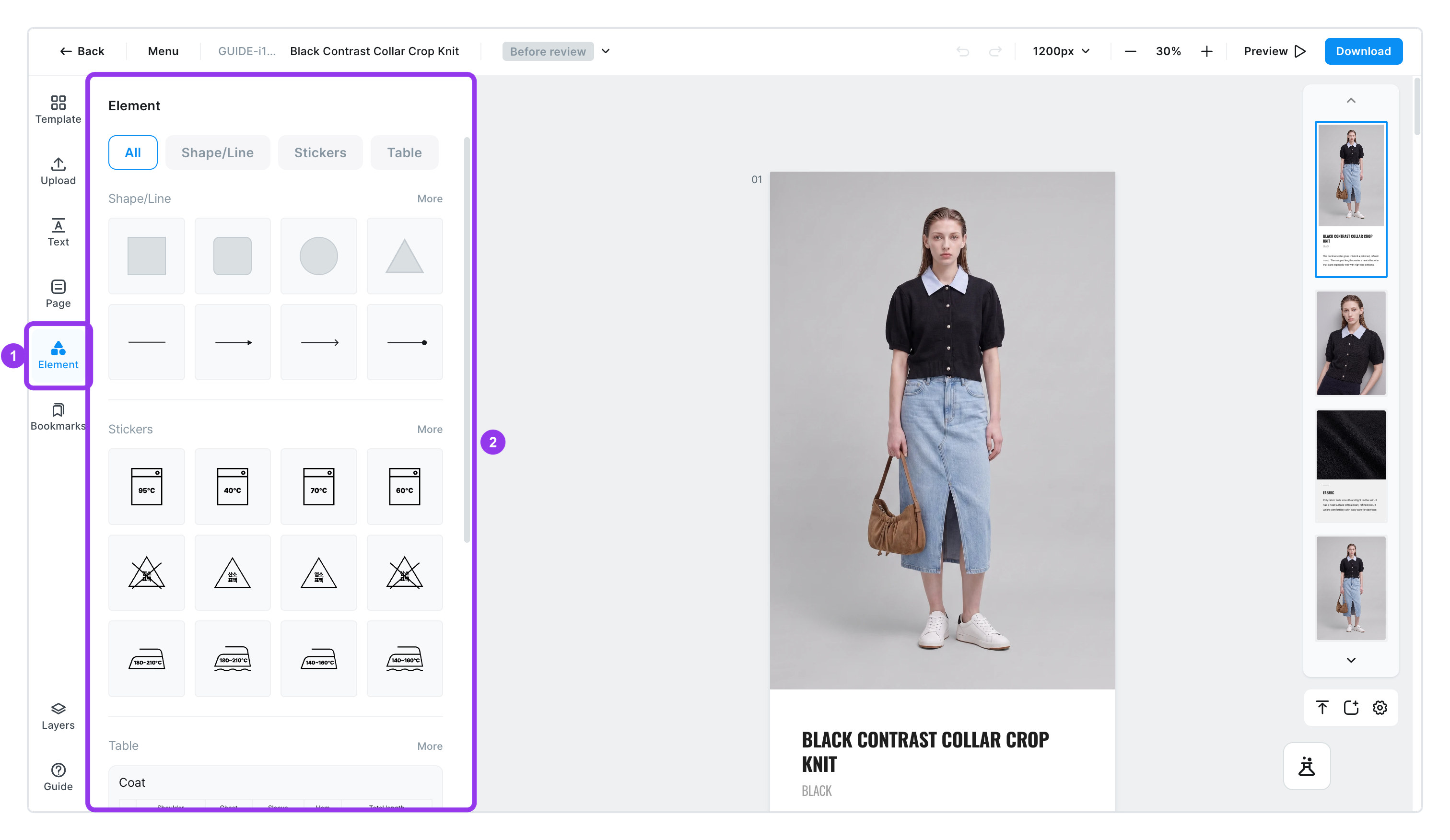Select the Text sidebar tool

58,233
